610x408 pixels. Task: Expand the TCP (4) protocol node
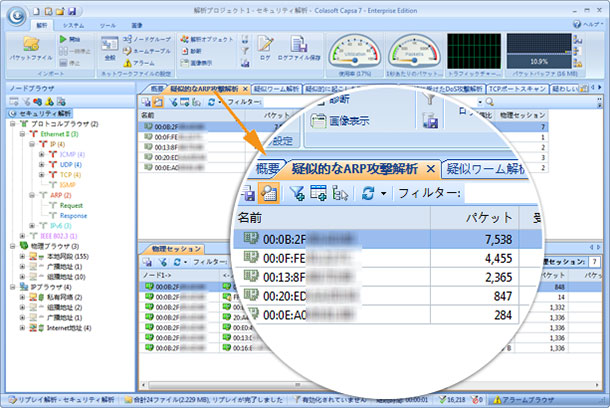pyautogui.click(x=41, y=173)
